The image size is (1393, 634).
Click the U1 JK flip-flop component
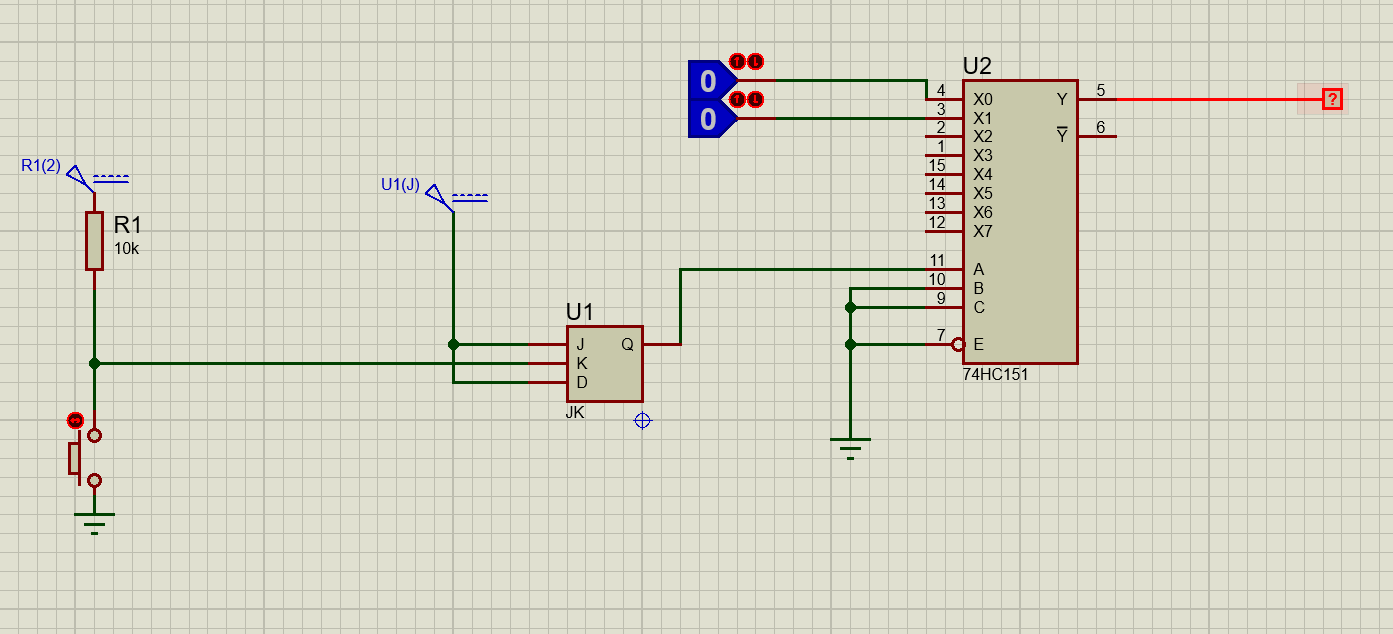[604, 364]
